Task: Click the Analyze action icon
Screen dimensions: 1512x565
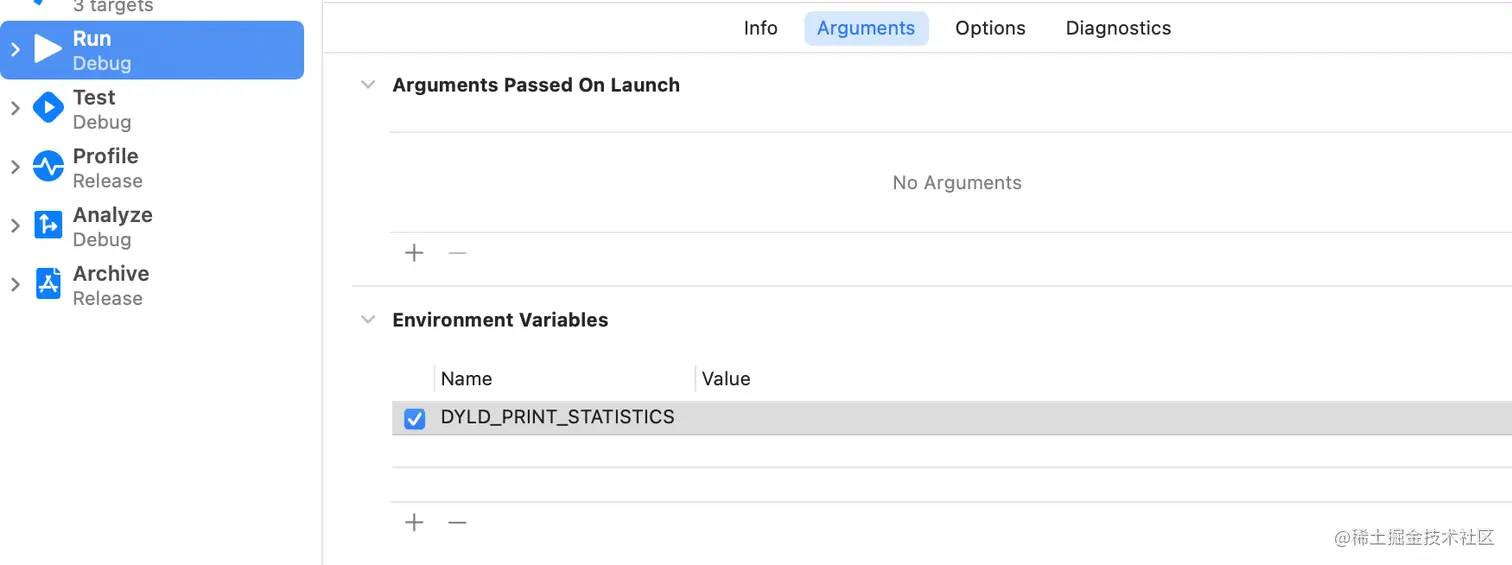Action: (x=48, y=226)
